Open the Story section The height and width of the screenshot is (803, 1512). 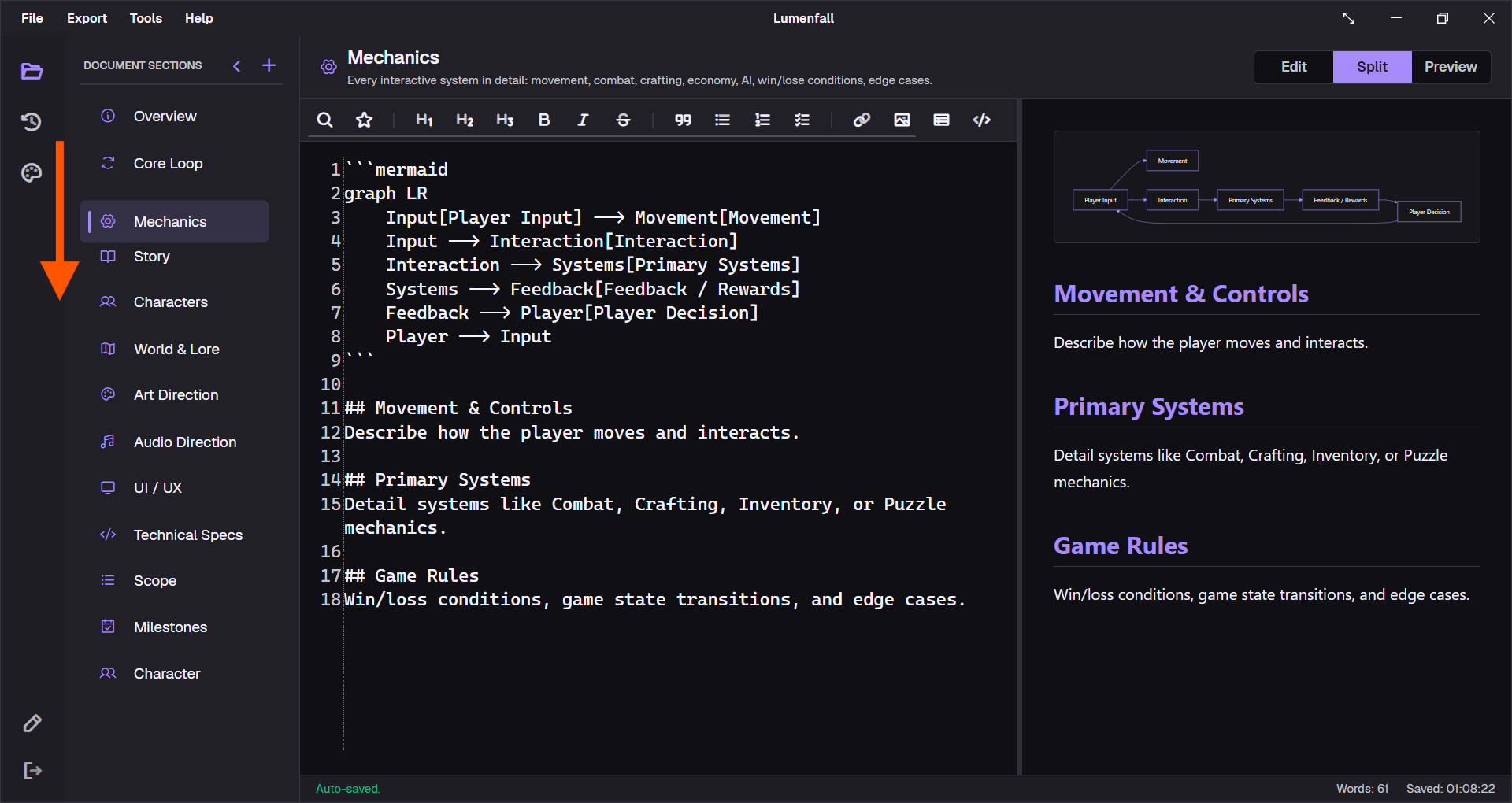click(175, 257)
